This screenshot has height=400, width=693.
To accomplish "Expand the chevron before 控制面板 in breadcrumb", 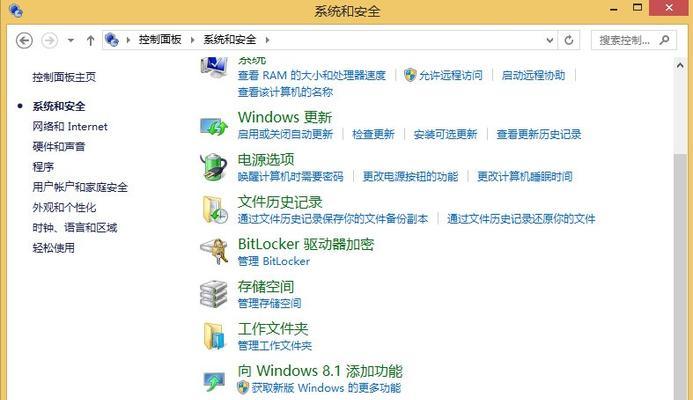I will pyautogui.click(x=128, y=40).
